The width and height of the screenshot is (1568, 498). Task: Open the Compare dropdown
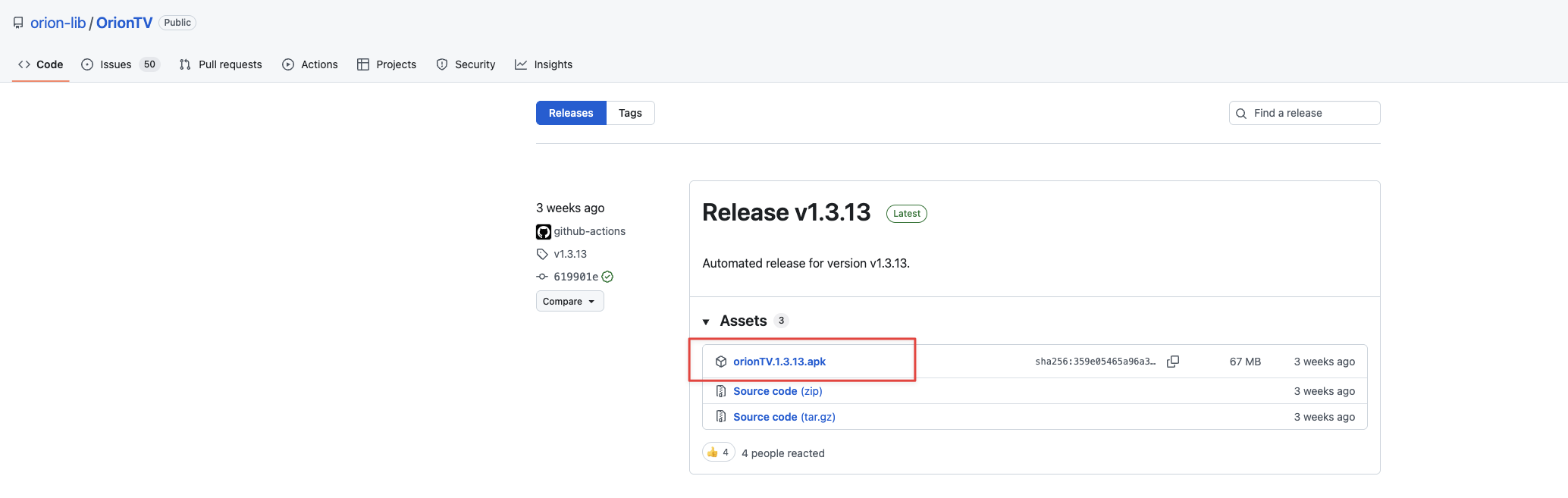pos(569,301)
